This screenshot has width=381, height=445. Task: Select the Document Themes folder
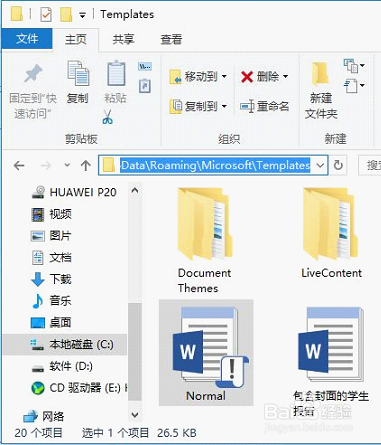pos(205,241)
